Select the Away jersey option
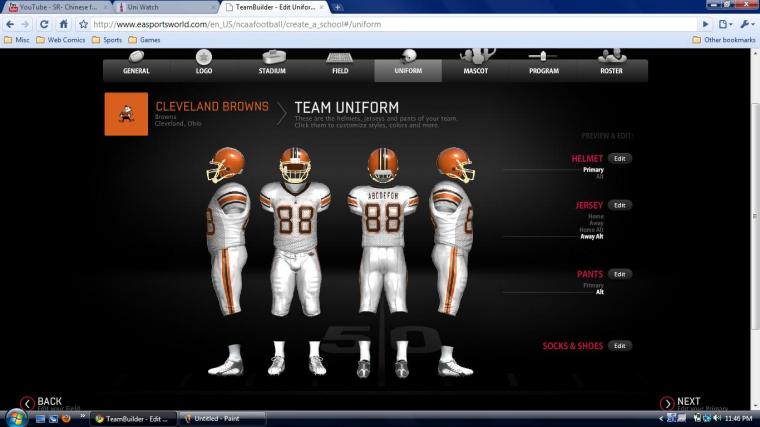Viewport: 760px width, 427px height. (596, 223)
